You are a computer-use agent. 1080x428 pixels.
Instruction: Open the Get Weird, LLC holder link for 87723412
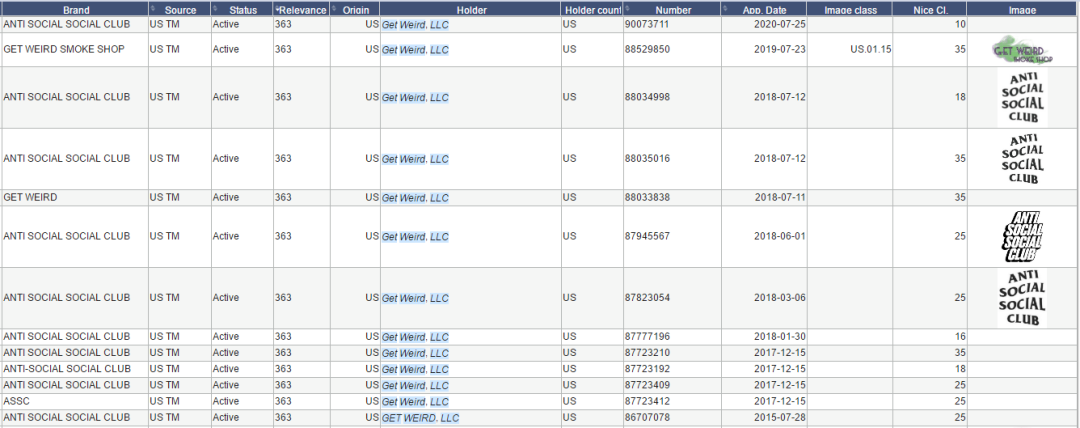[415, 402]
